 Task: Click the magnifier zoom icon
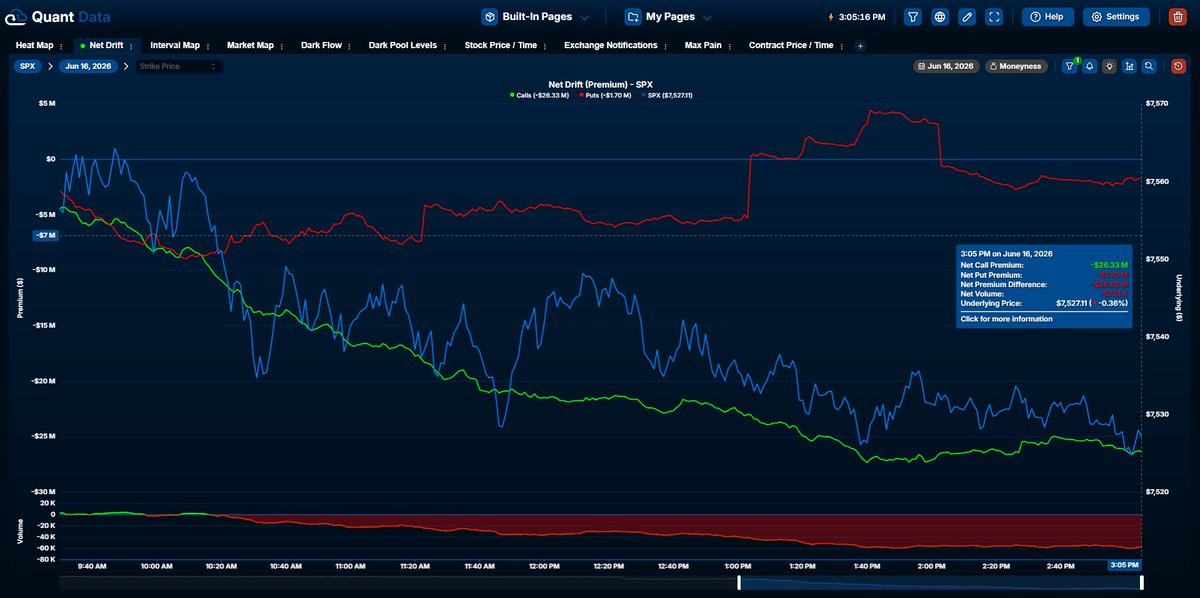(x=1149, y=66)
